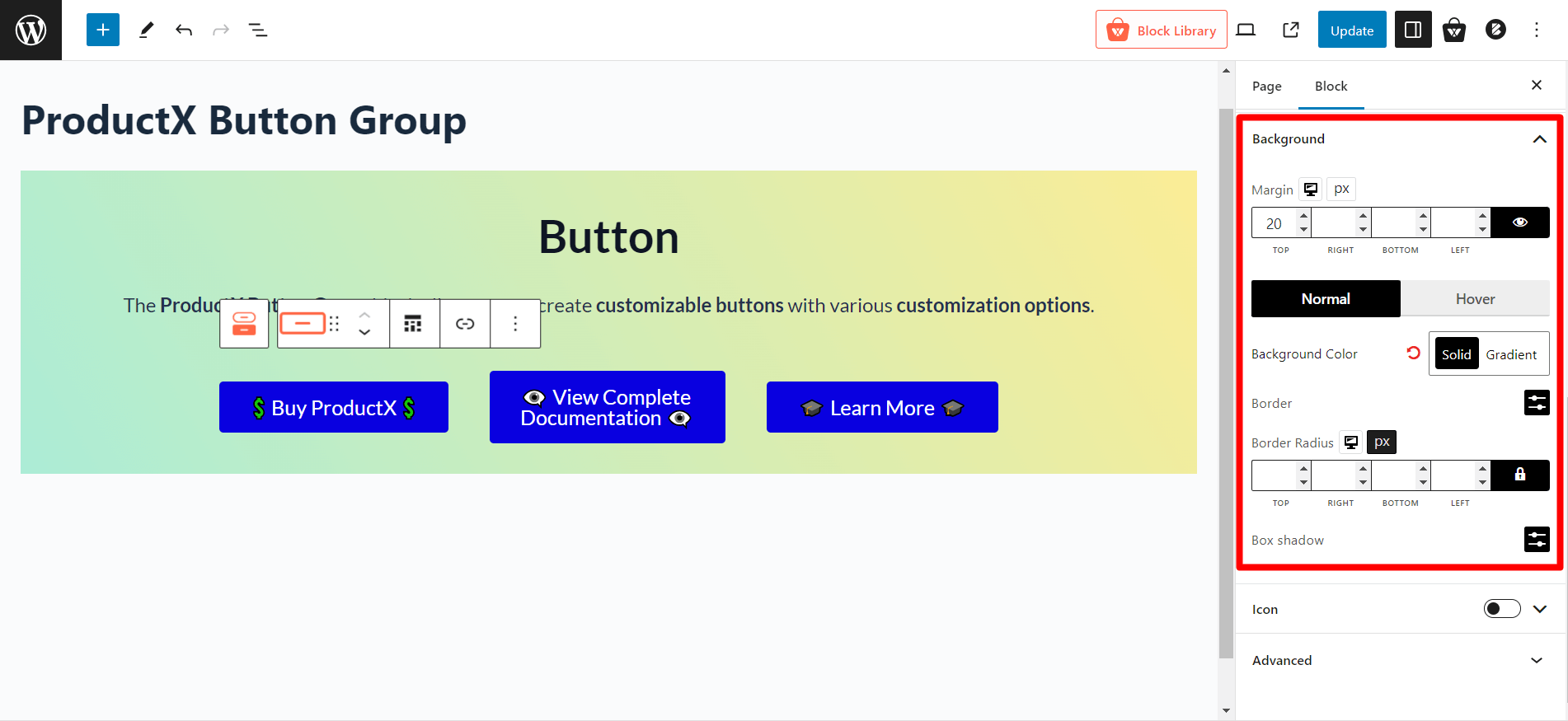This screenshot has height=721, width=1568.
Task: Toggle the eye icon in Margin controls
Action: tap(1519, 222)
